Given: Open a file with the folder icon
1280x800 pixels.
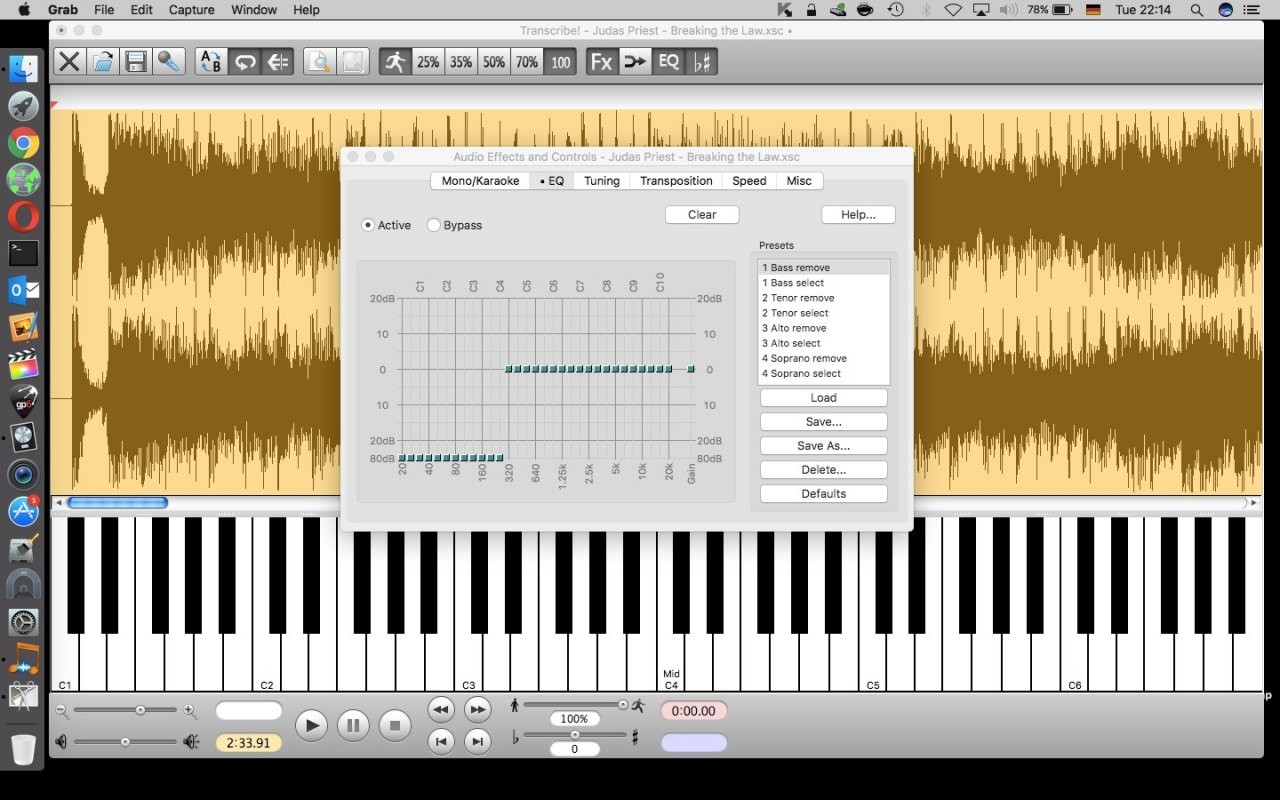Looking at the screenshot, I should tap(102, 62).
